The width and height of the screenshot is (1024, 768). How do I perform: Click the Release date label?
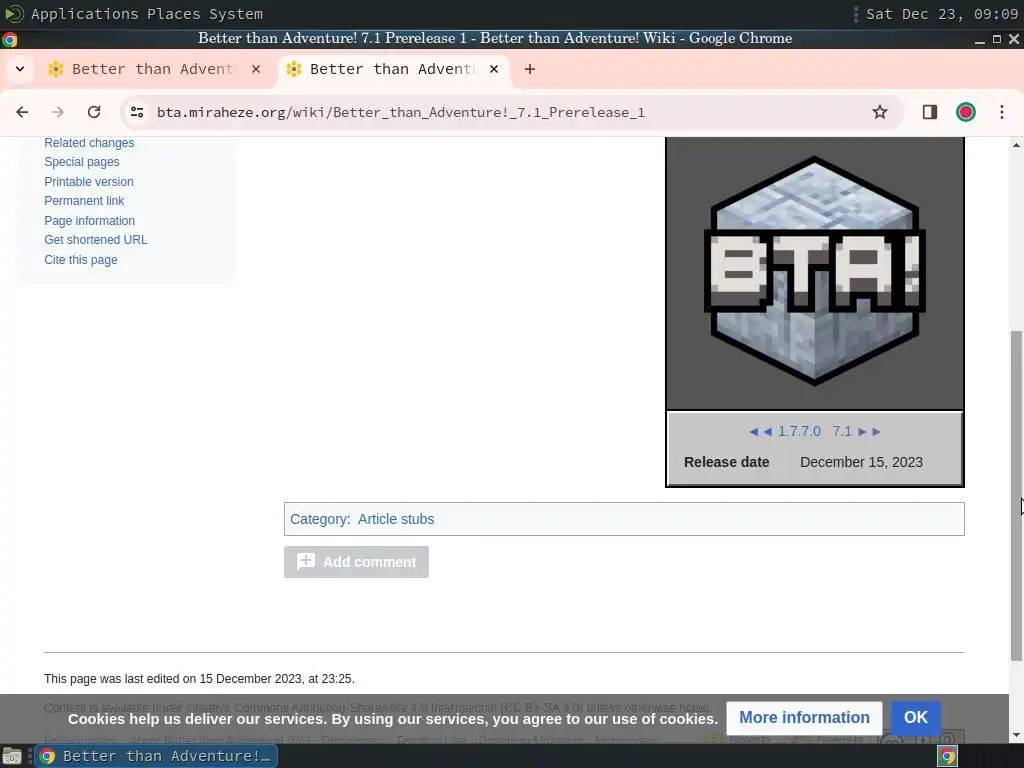(726, 462)
